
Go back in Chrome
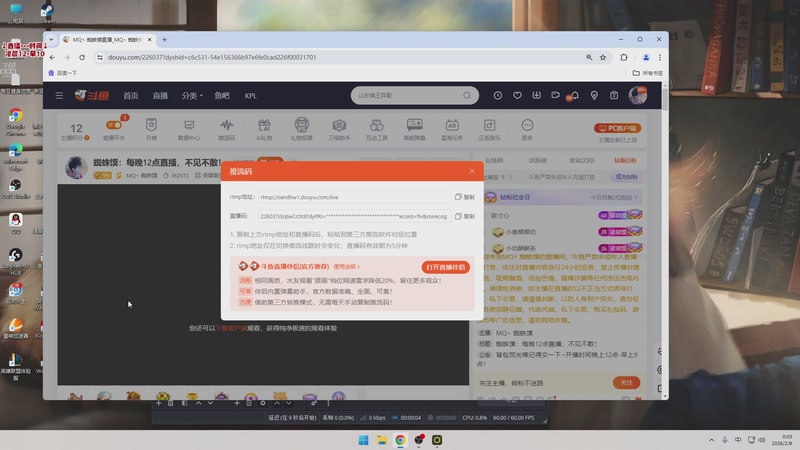click(52, 58)
